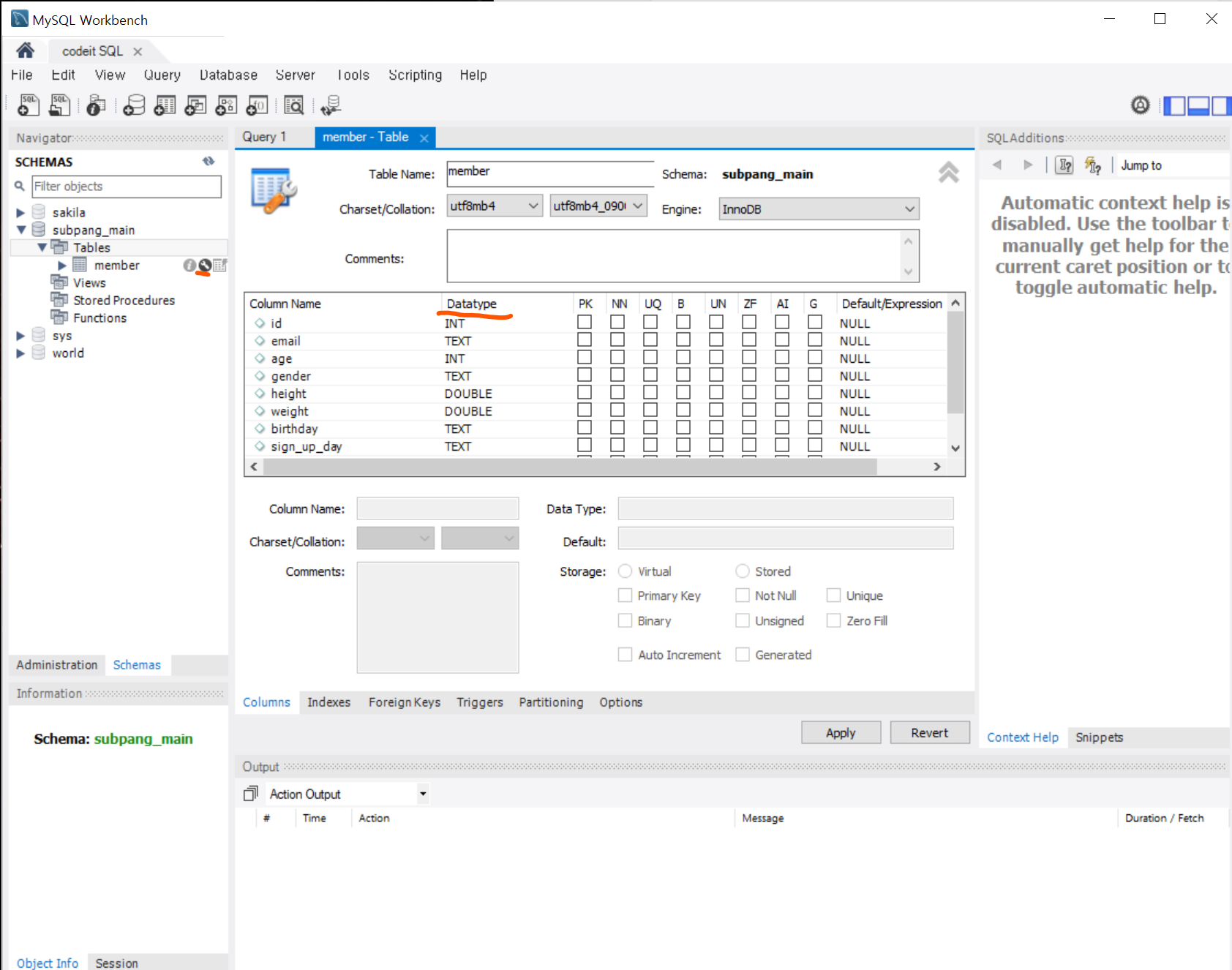The height and width of the screenshot is (970, 1232).
Task: Go back in SQL Additions help
Action: [996, 165]
